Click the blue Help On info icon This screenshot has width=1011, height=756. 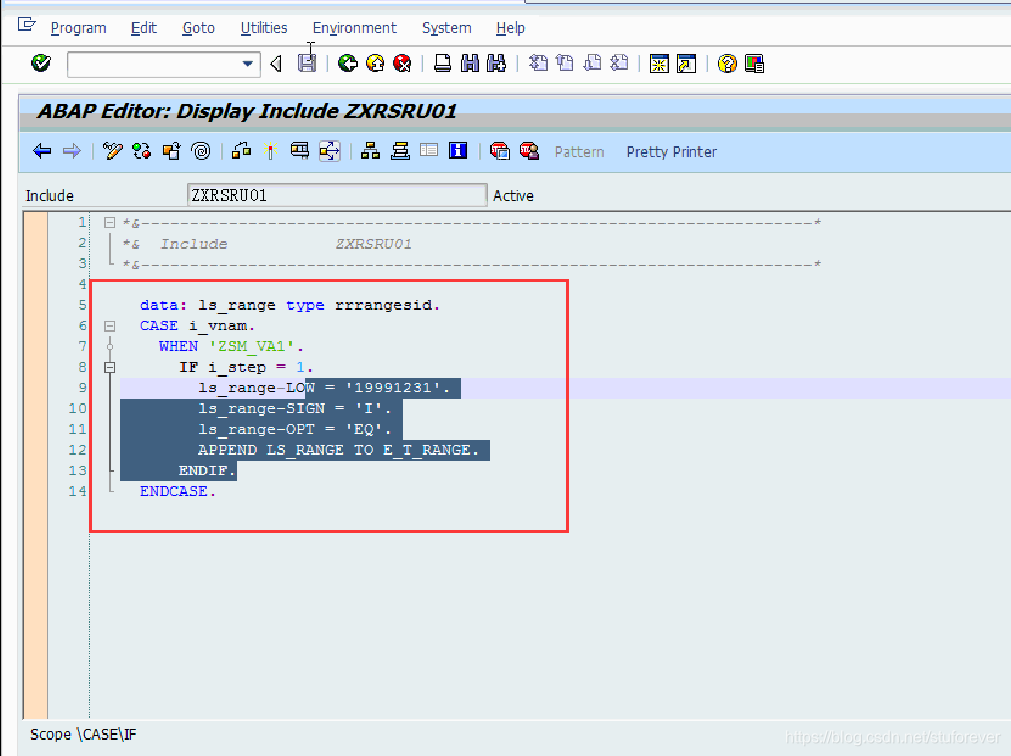[458, 151]
